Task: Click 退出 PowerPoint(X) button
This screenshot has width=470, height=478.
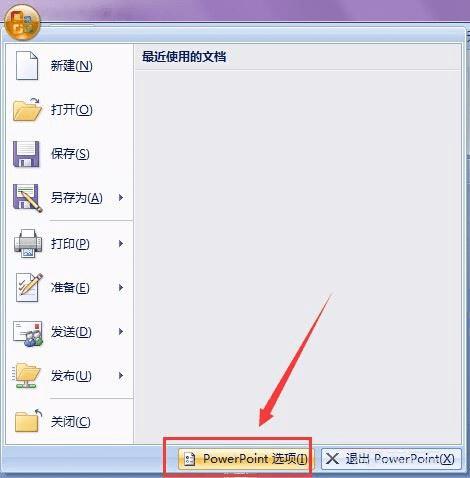Action: (x=392, y=459)
